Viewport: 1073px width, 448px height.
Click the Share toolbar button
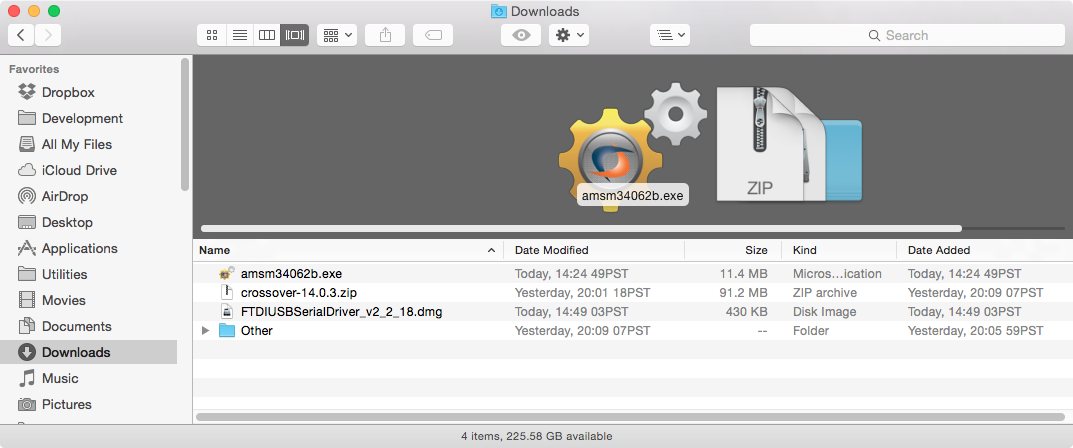[385, 36]
